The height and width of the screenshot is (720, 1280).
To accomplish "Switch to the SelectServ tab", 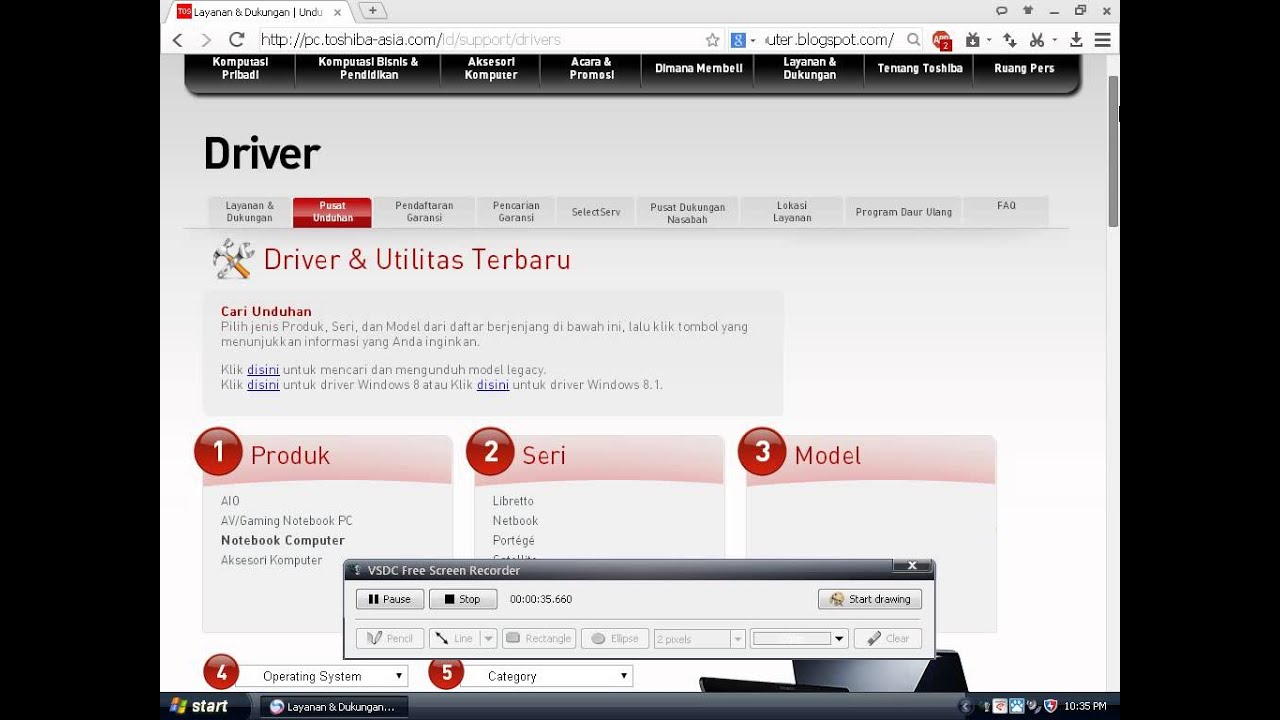I will pos(596,211).
